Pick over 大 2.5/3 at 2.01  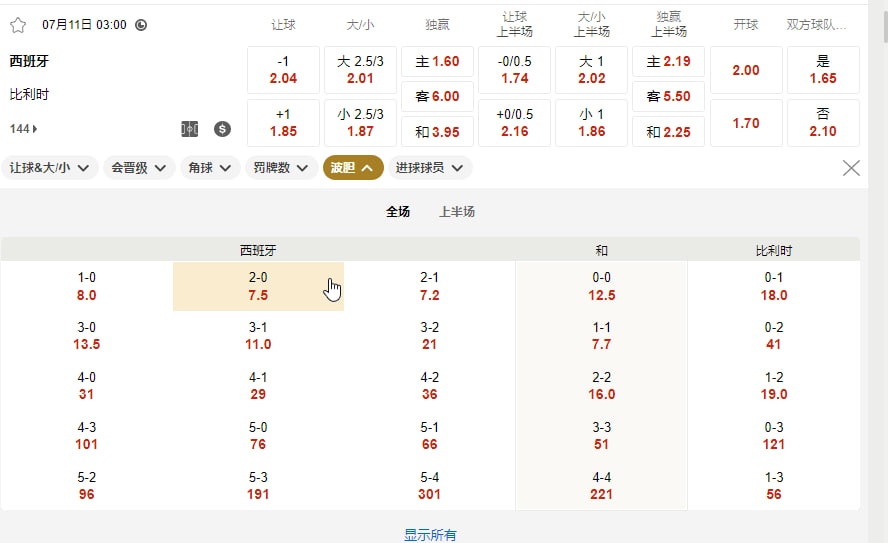(x=360, y=70)
